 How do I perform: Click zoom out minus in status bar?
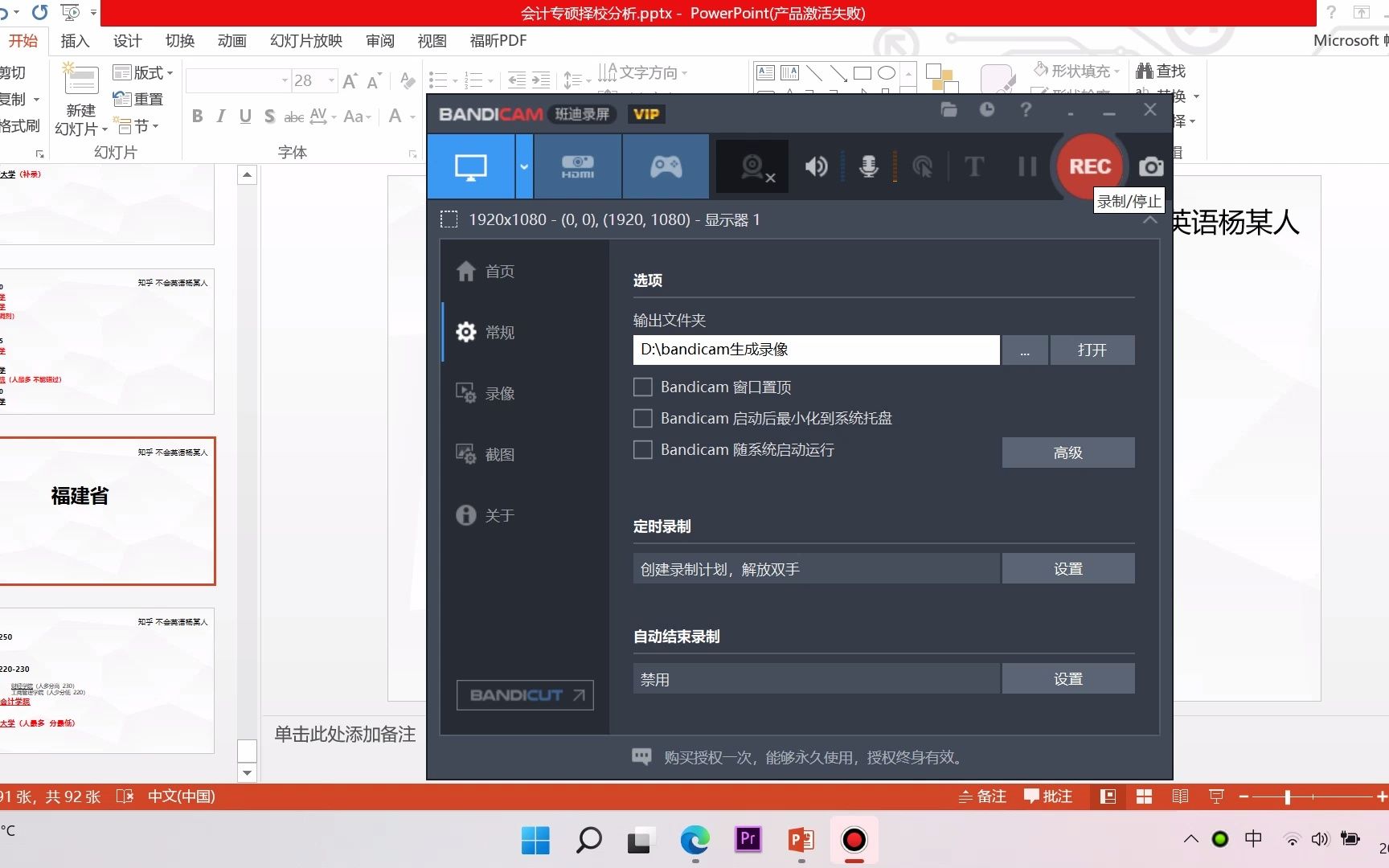pos(1244,796)
